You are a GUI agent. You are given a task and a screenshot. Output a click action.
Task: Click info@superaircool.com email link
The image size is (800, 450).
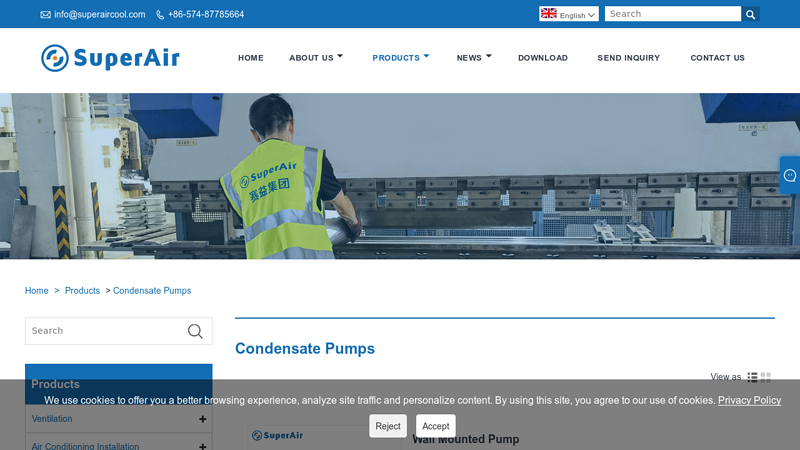point(99,15)
